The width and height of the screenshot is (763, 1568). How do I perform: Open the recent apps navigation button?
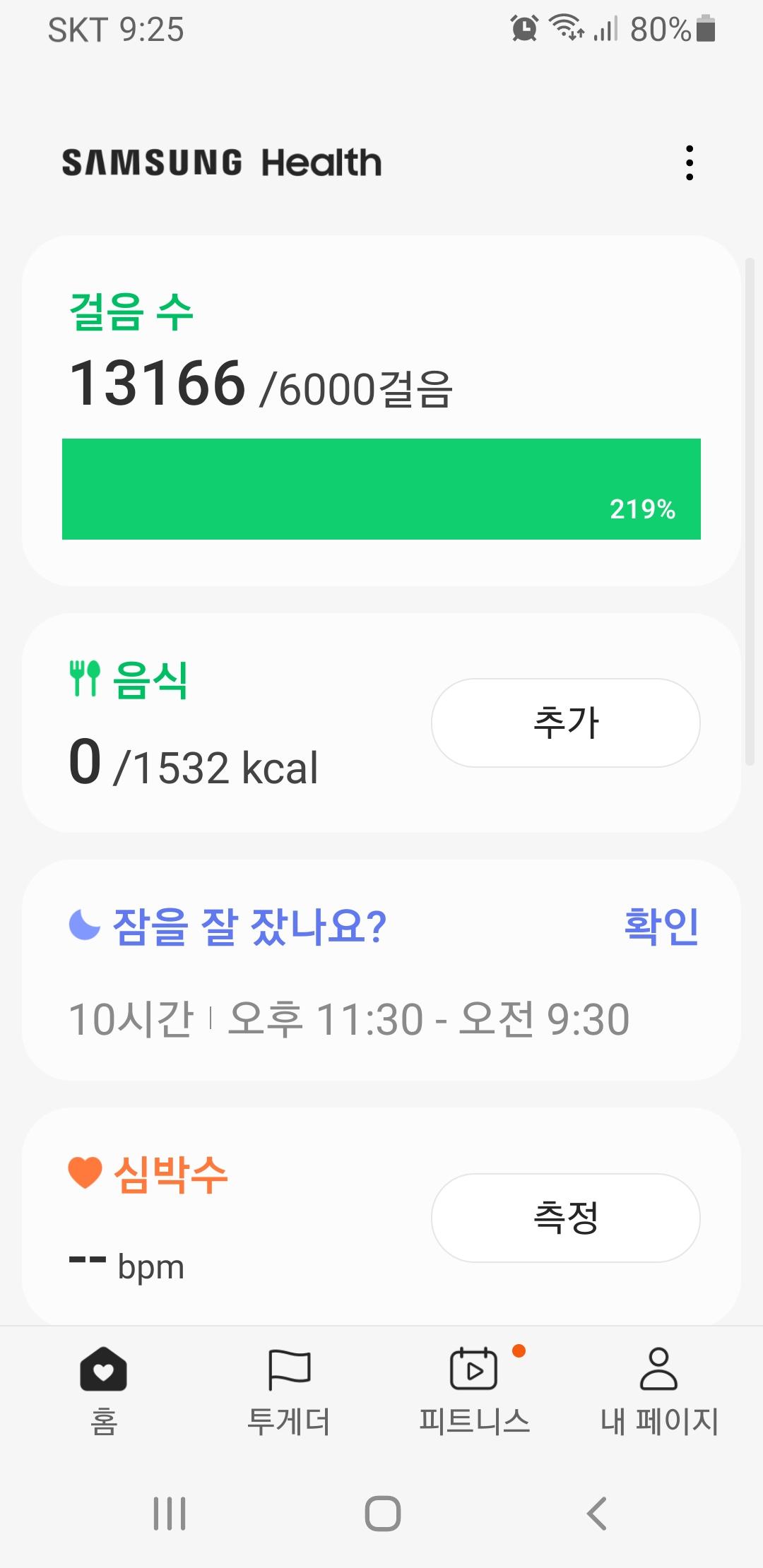coord(170,1514)
